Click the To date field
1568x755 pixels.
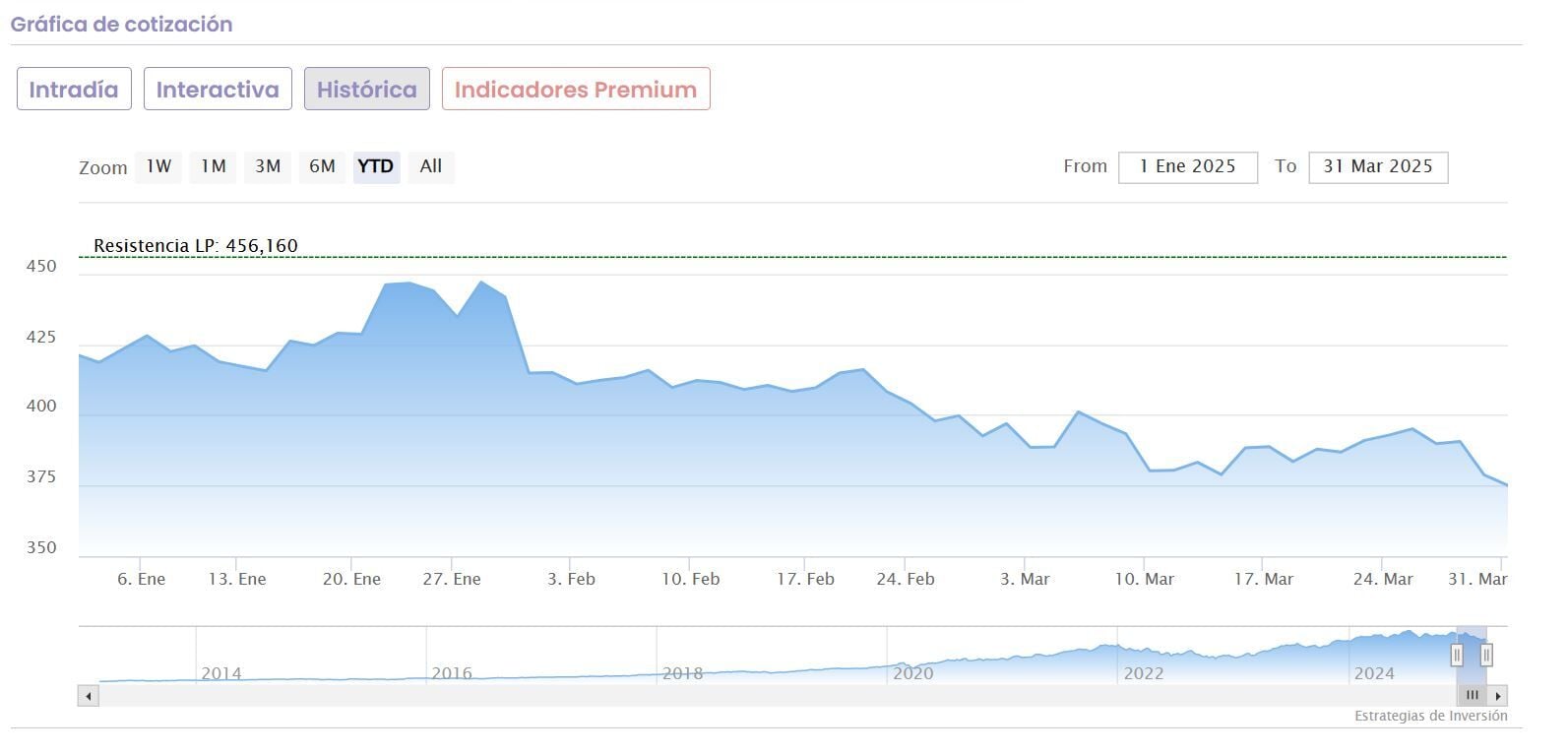[x=1377, y=166]
